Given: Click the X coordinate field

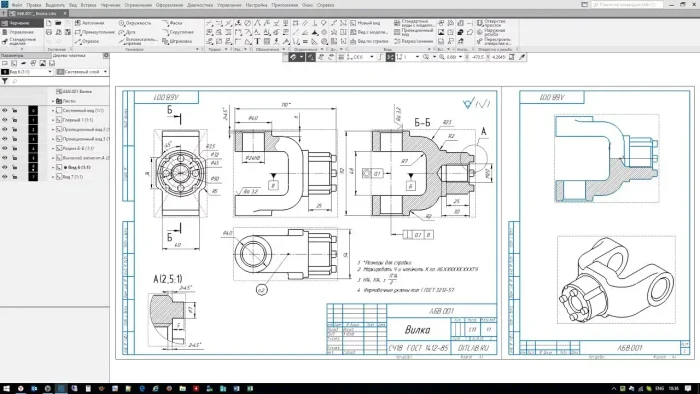Looking at the screenshot, I should (478, 57).
